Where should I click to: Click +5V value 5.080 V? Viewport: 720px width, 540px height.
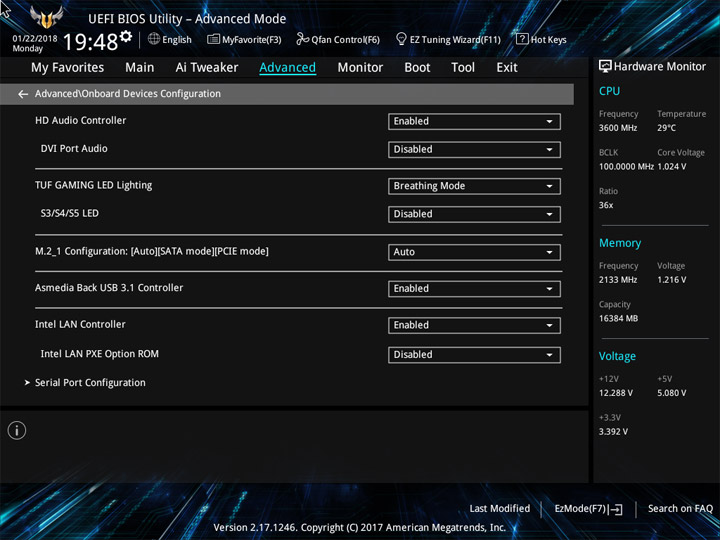click(x=672, y=393)
